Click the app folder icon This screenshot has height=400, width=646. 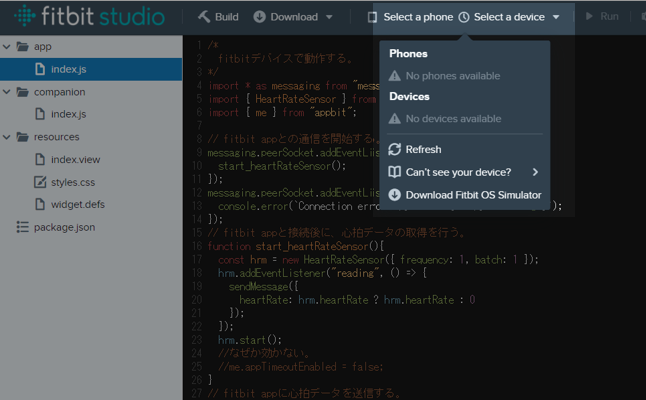point(22,46)
